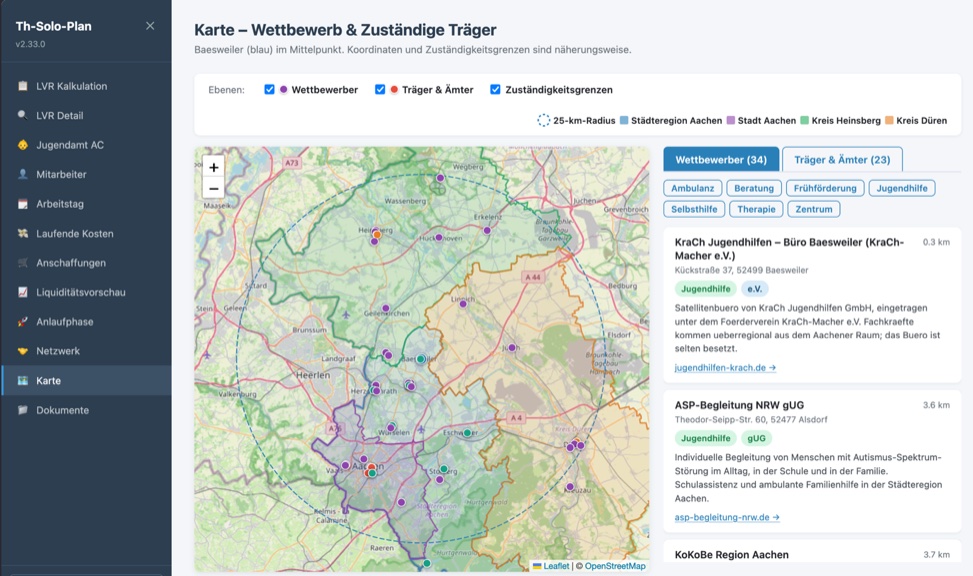Screen dimensions: 973x576
Task: Click the 25-km-Radius legend circle
Action: [x=544, y=120]
